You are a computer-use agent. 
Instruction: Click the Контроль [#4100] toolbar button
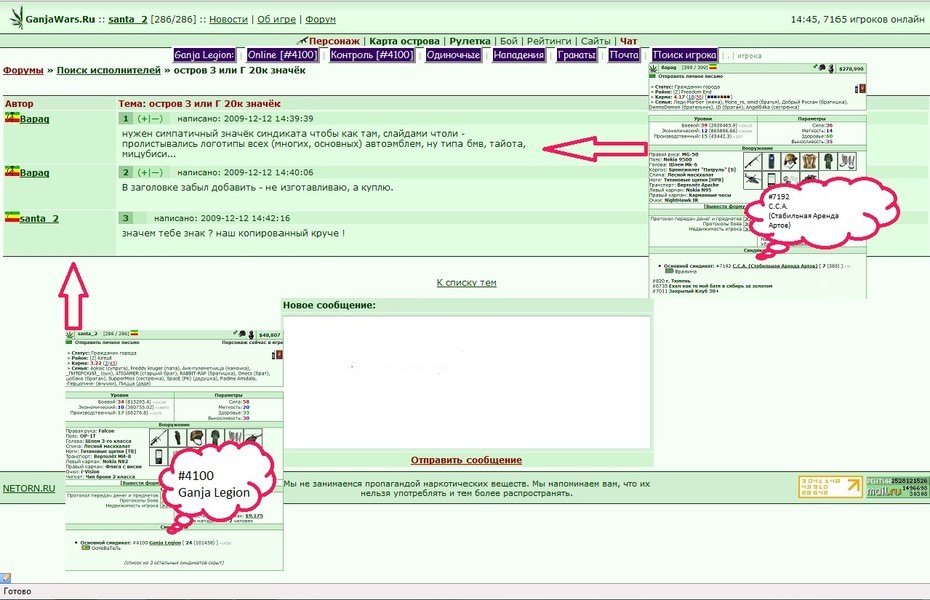point(371,55)
